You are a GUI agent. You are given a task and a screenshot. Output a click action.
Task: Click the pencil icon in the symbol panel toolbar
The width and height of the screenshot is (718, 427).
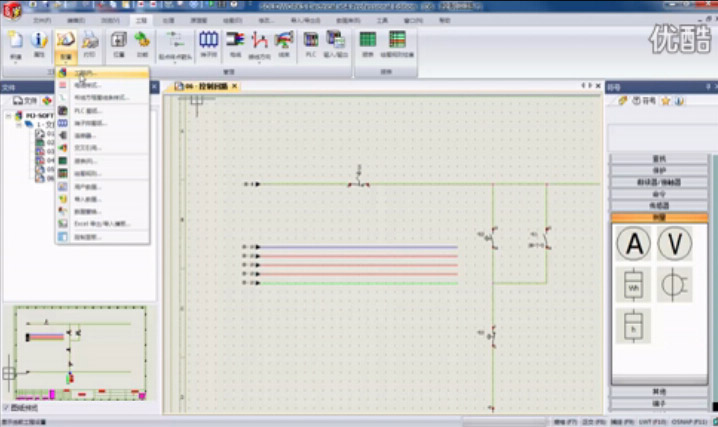tap(622, 101)
